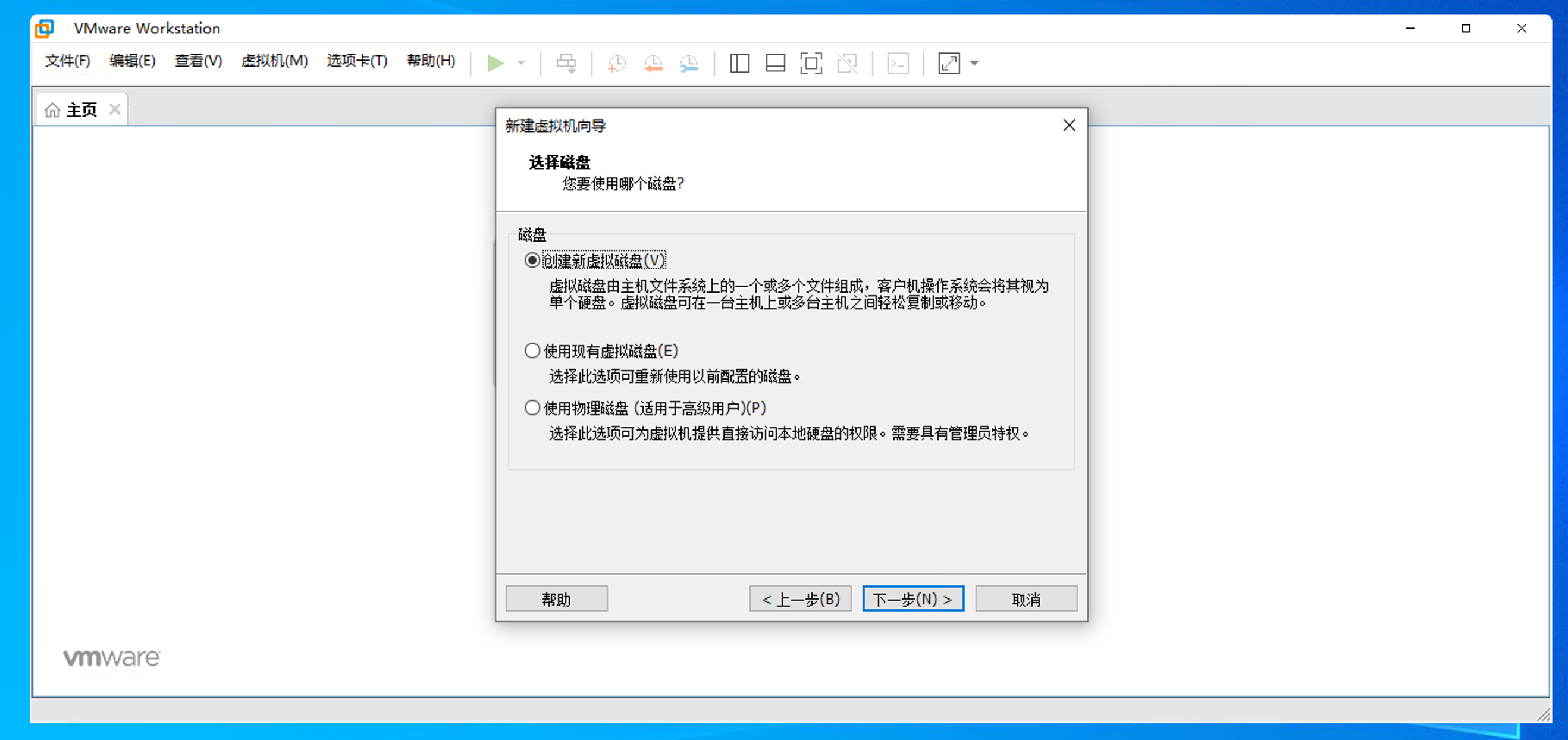Enter full screen mode via toolbar icon
The height and width of the screenshot is (740, 1568).
pyautogui.click(x=811, y=62)
